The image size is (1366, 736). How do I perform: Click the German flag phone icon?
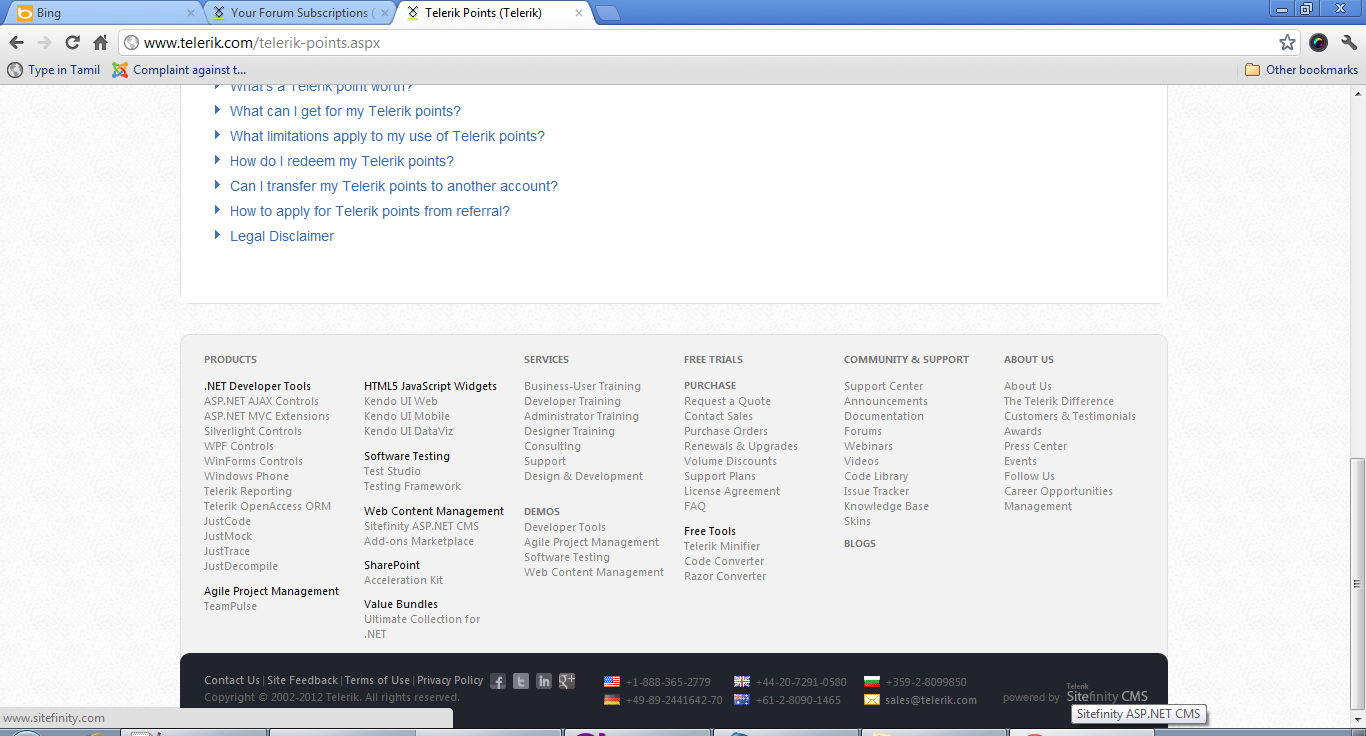click(612, 700)
